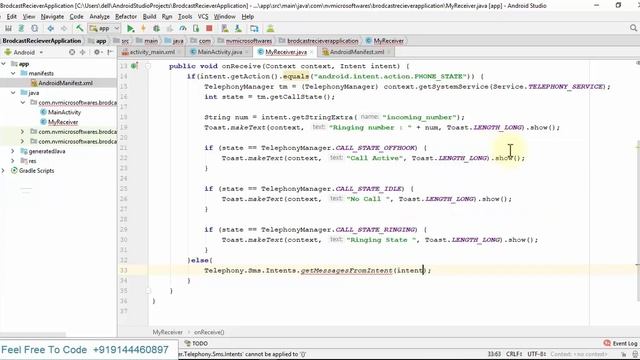640x360 pixels.
Task: Expand Gradle Scripts node
Action: click(4, 171)
